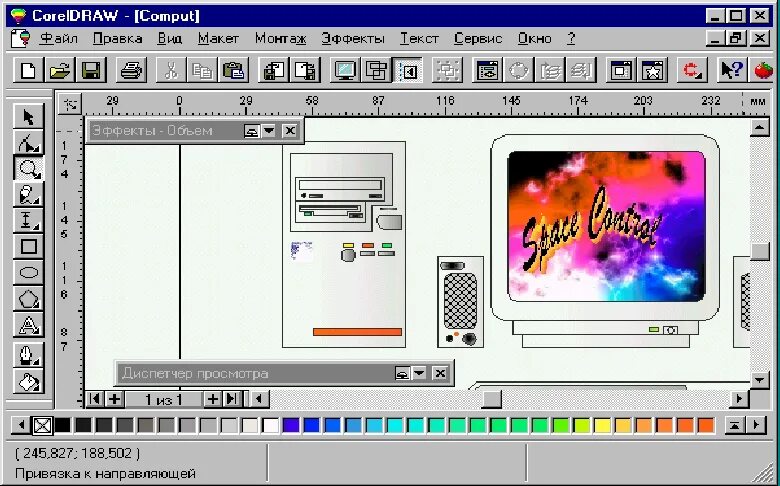Expand the Эффекты - Объем roll-up arrow
Screen dimensions: 780x486
pyautogui.click(x=269, y=131)
